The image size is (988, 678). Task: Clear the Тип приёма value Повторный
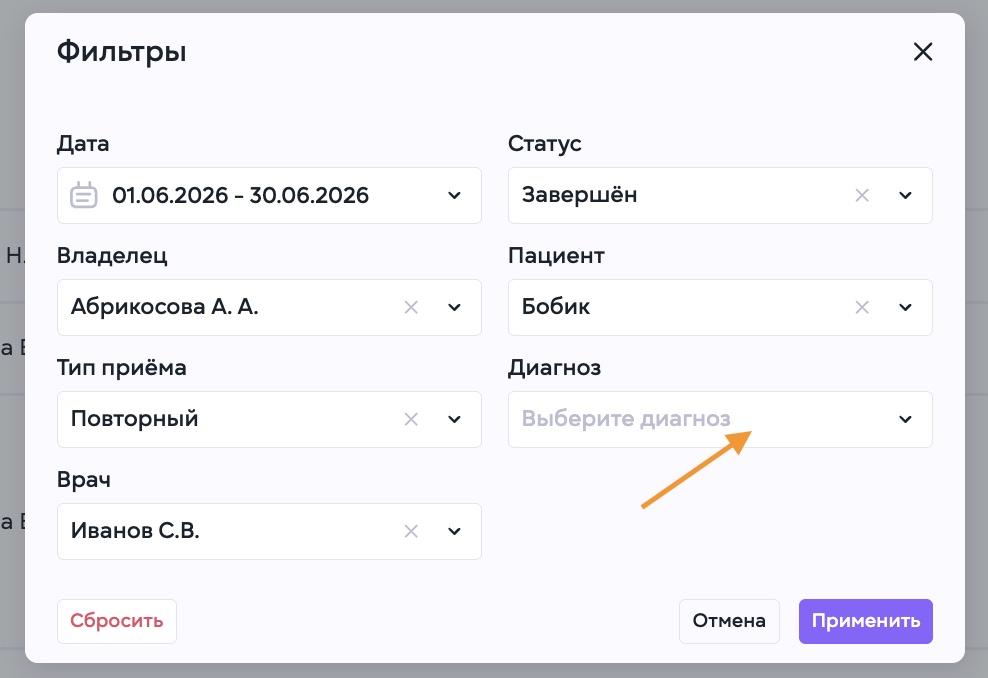(x=411, y=419)
